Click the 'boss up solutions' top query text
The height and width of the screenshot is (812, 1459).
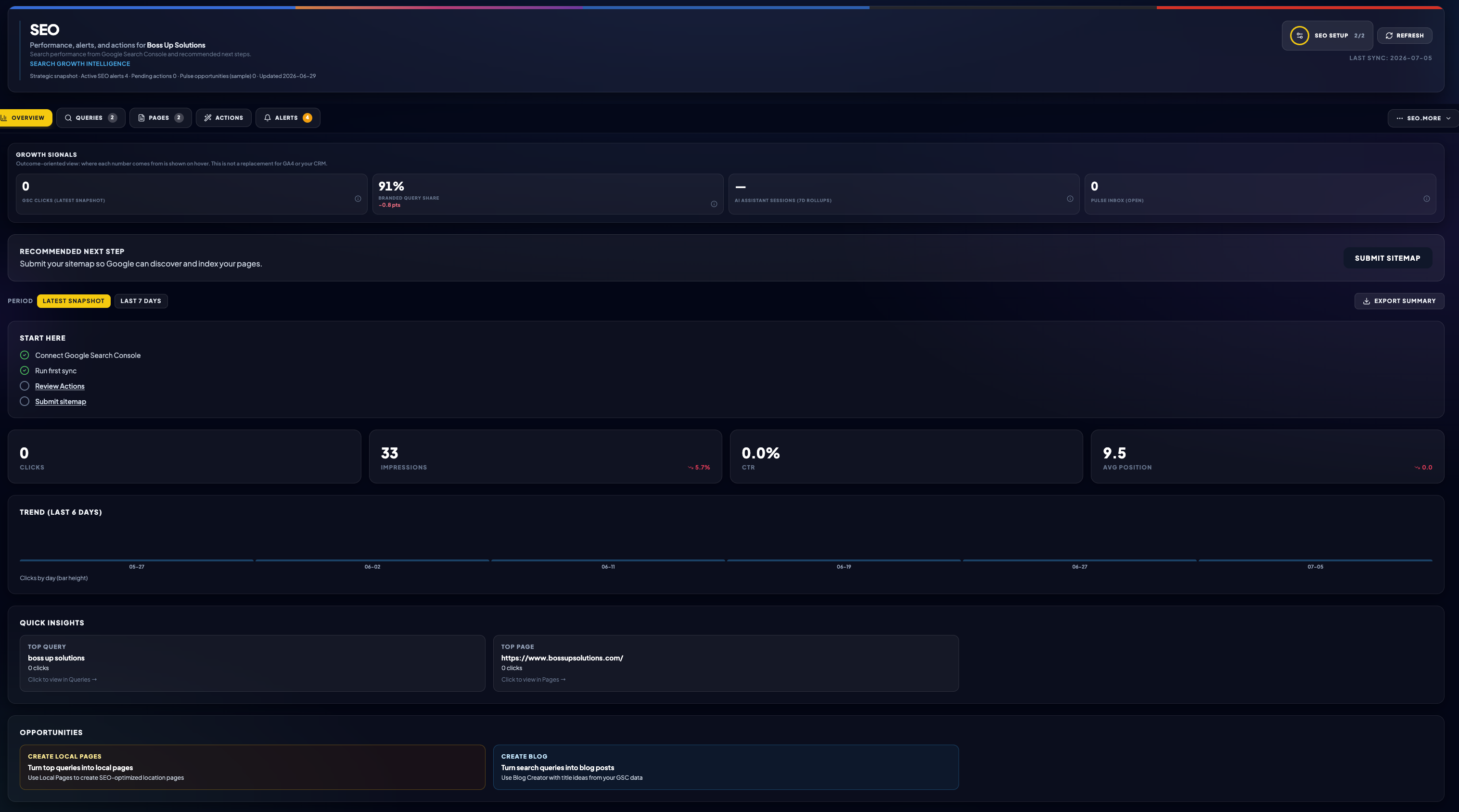click(56, 658)
